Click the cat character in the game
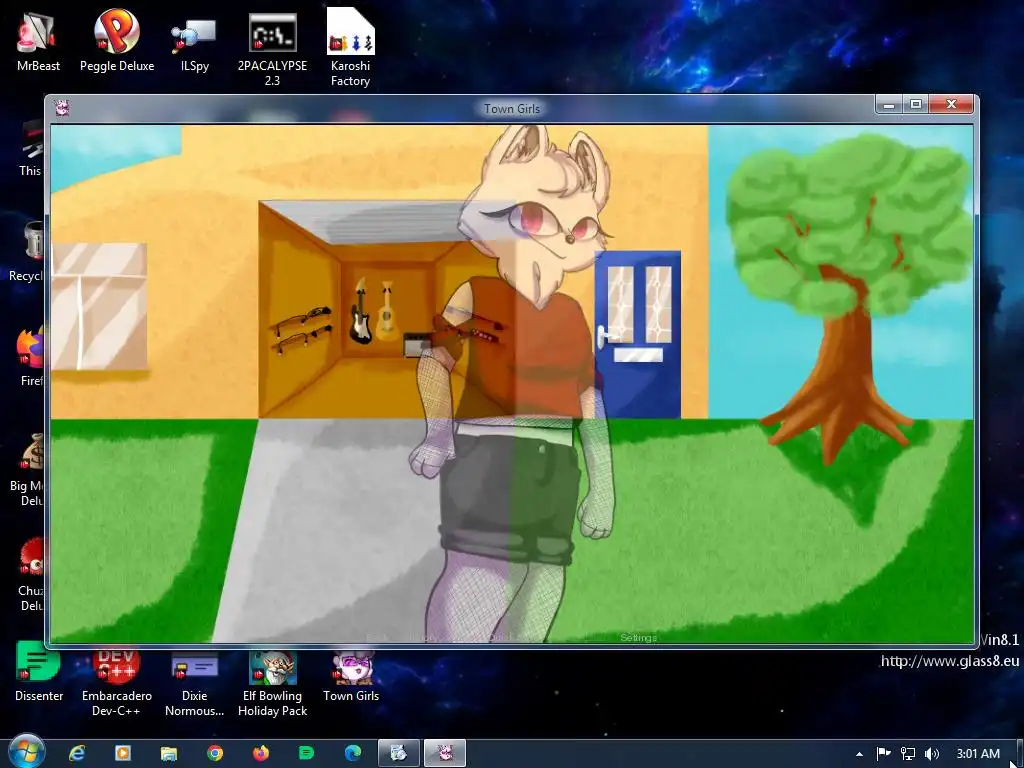1024x768 pixels. [x=516, y=385]
